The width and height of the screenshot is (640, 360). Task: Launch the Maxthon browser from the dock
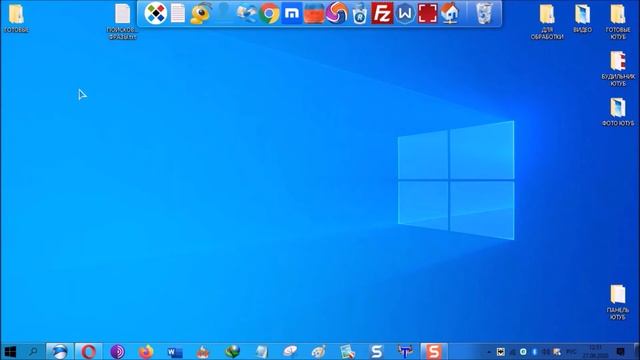tap(291, 13)
